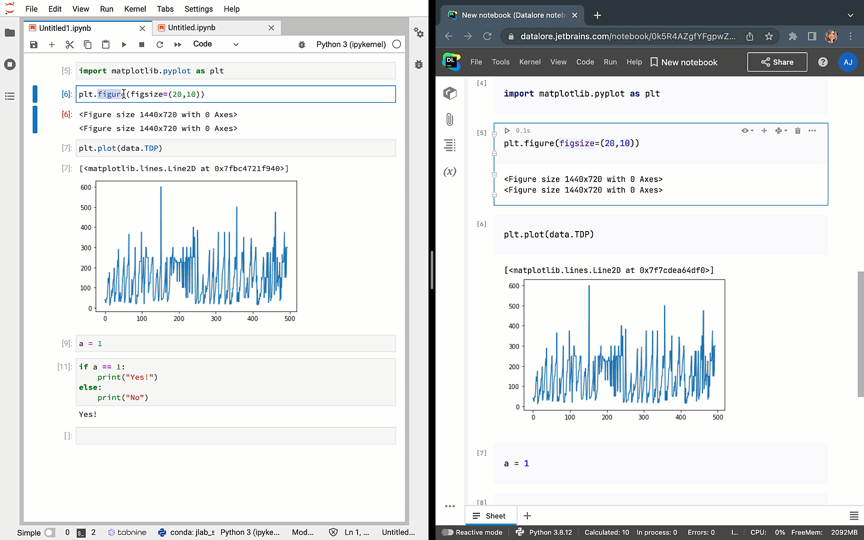The width and height of the screenshot is (864, 540).
Task: Open the Datalore variable viewer (x) icon
Action: 450,171
